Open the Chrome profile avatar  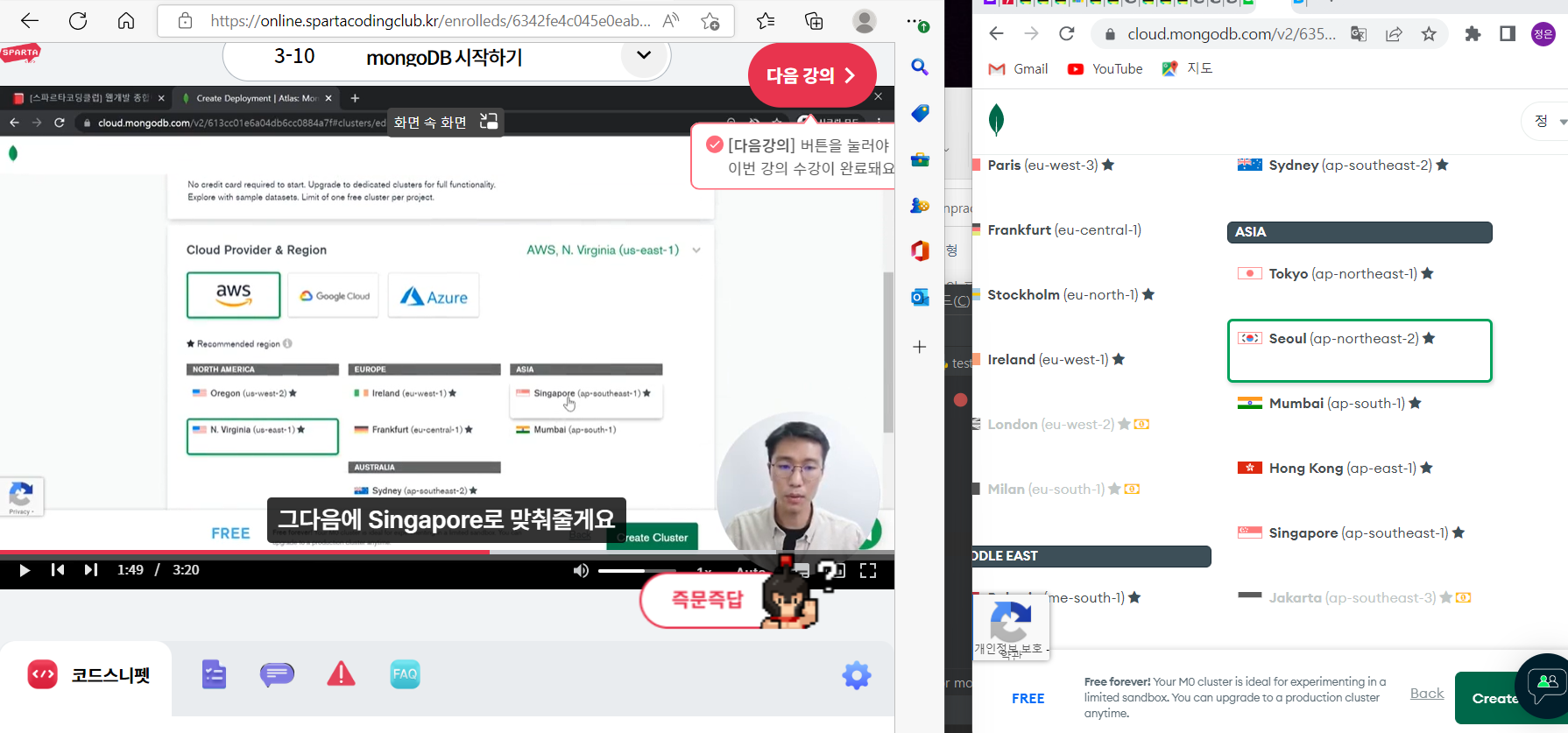click(1543, 34)
